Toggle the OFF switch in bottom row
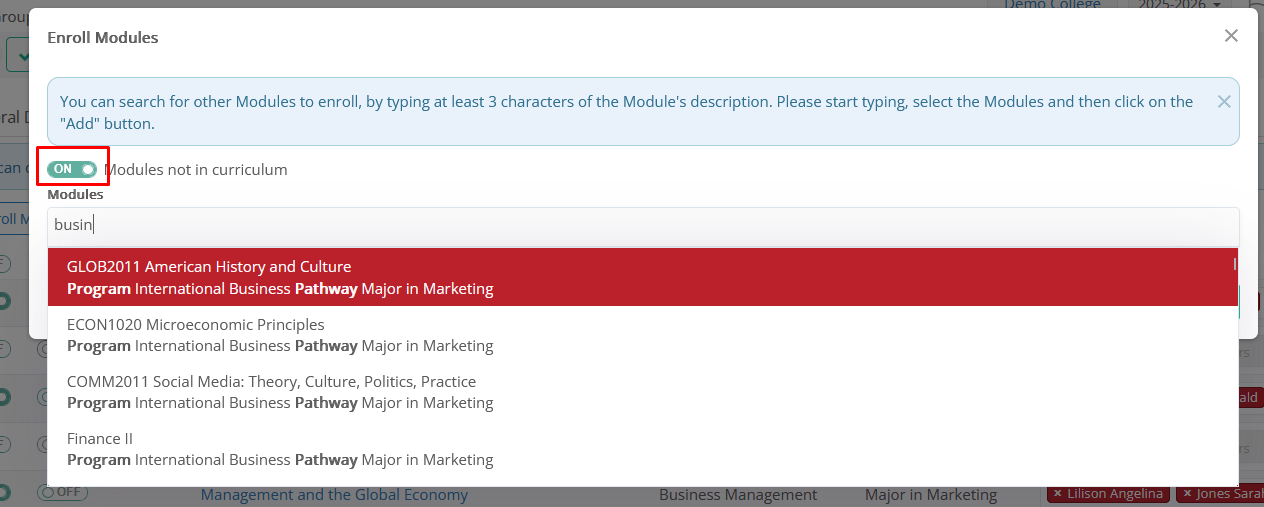The image size is (1264, 507). (x=62, y=493)
